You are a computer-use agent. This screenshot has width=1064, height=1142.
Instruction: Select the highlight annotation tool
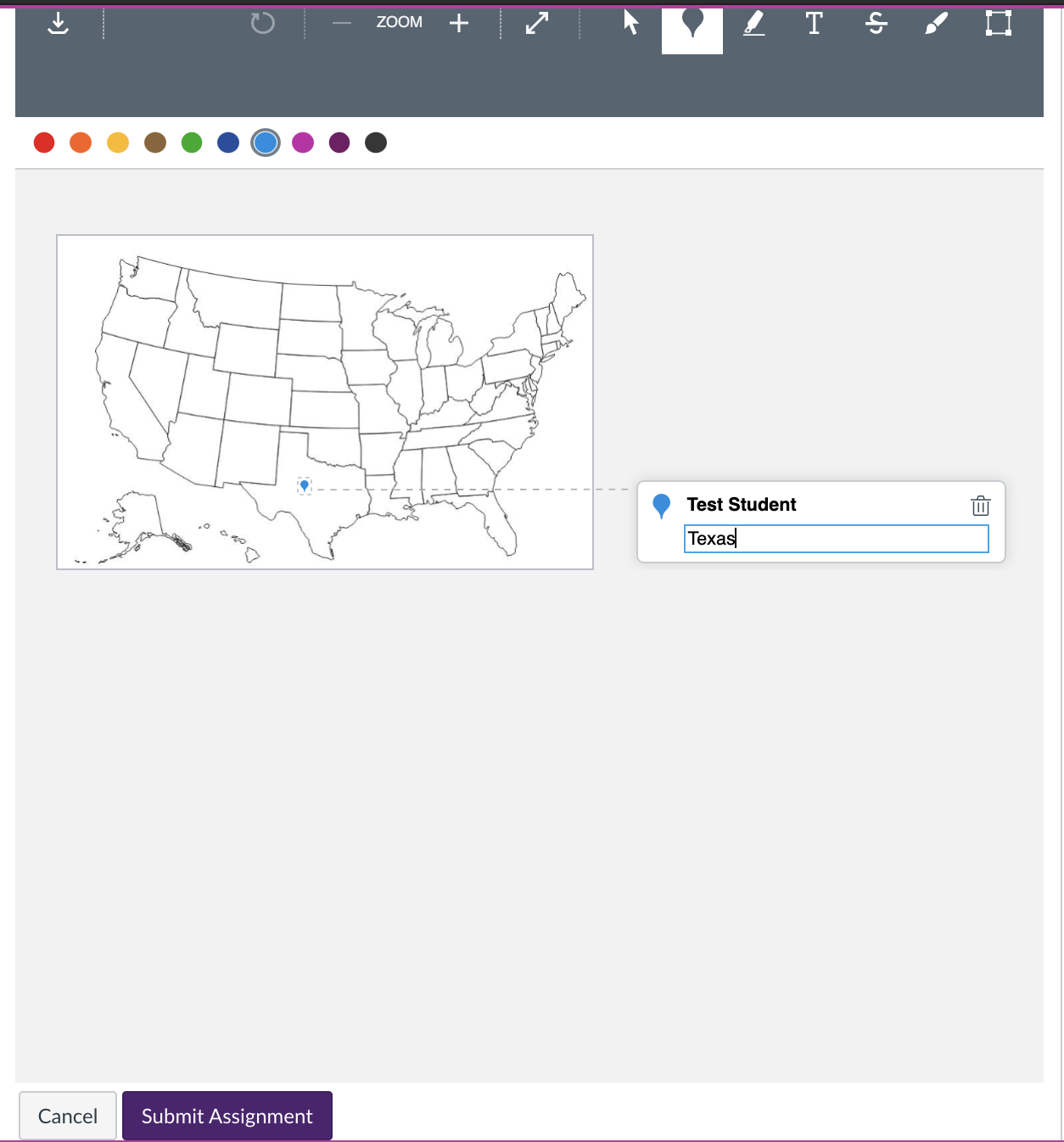753,23
